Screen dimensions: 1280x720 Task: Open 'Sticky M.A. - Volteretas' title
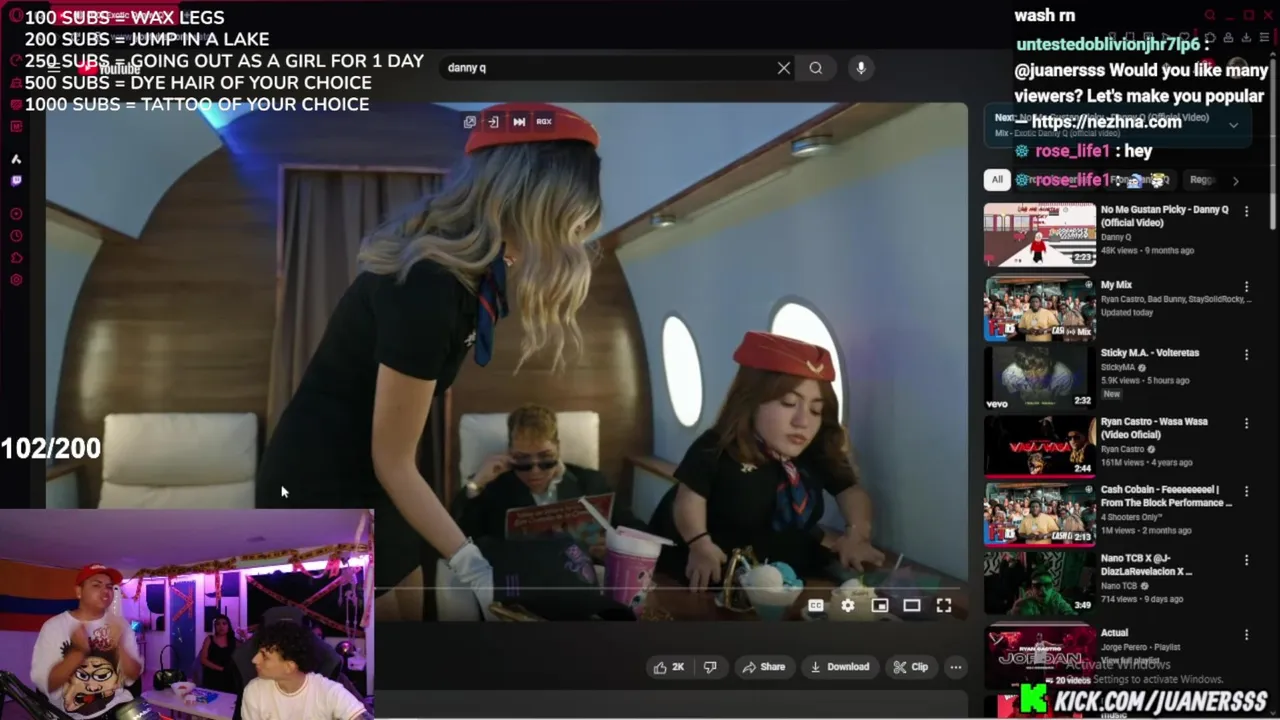pyautogui.click(x=1150, y=353)
